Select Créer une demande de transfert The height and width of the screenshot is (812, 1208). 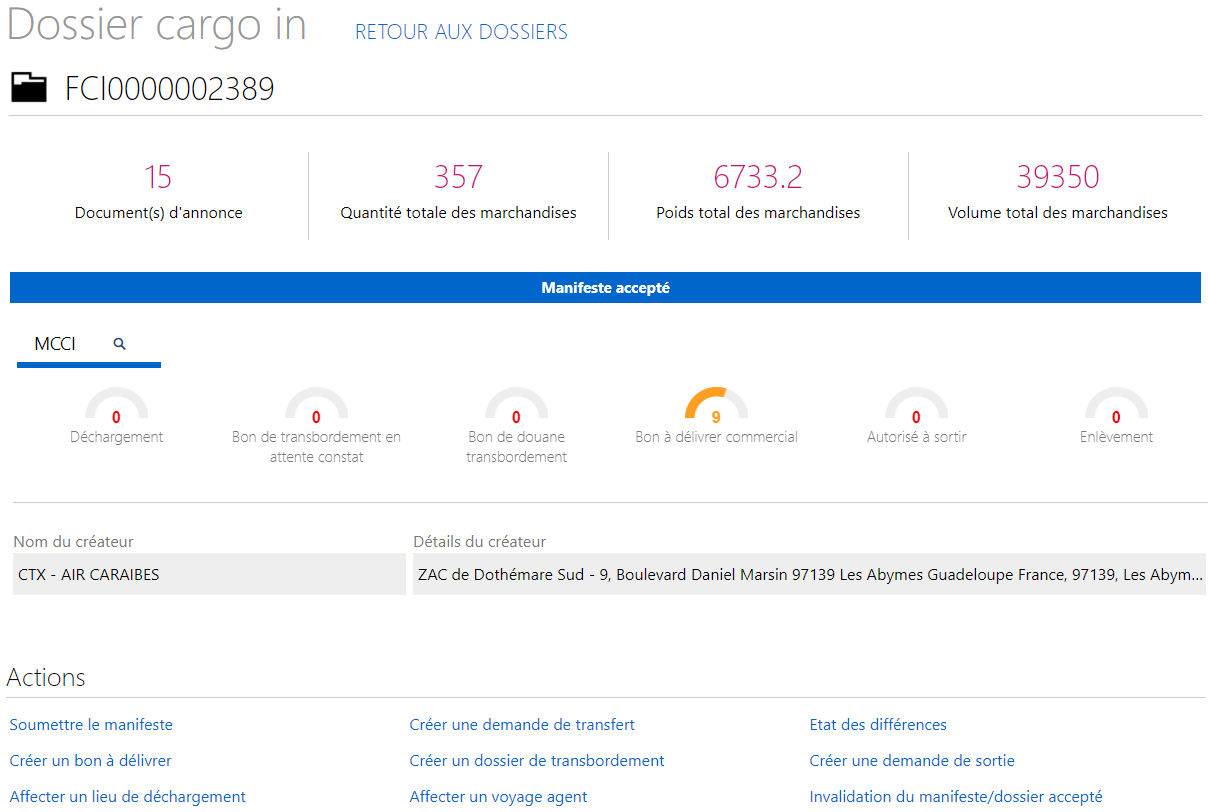click(x=522, y=724)
